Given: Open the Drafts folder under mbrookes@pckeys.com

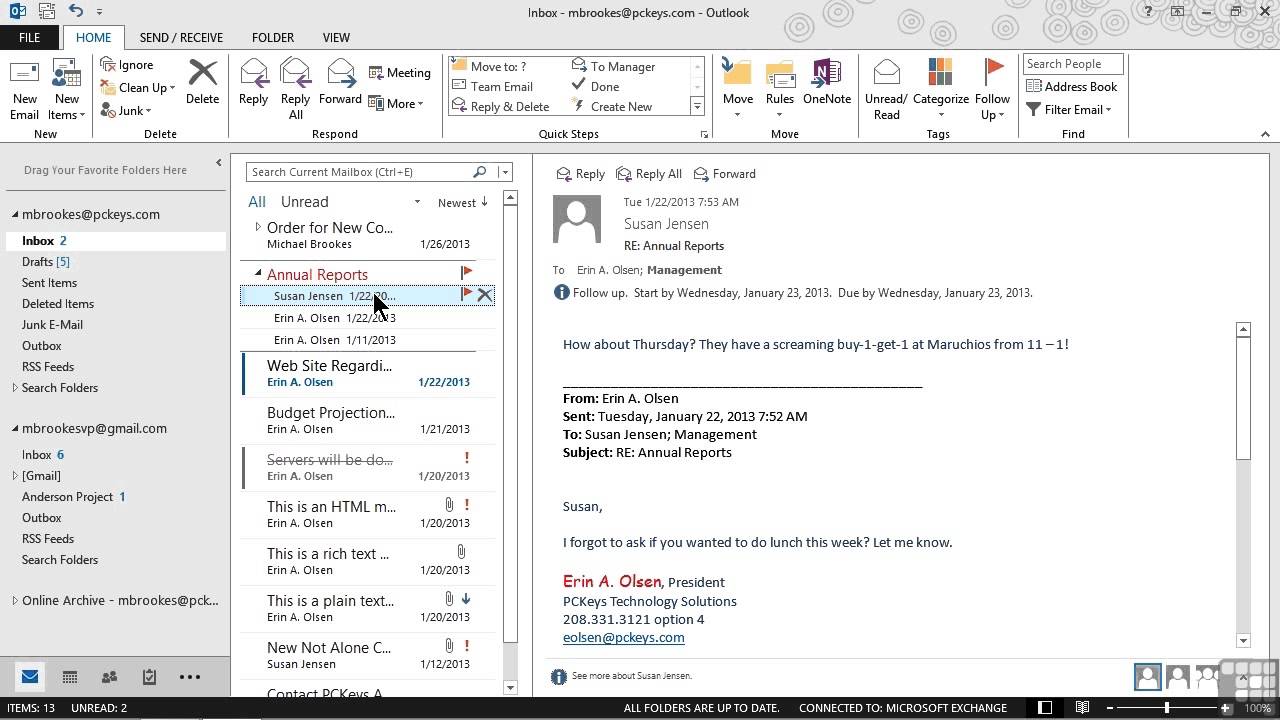Looking at the screenshot, I should point(46,262).
